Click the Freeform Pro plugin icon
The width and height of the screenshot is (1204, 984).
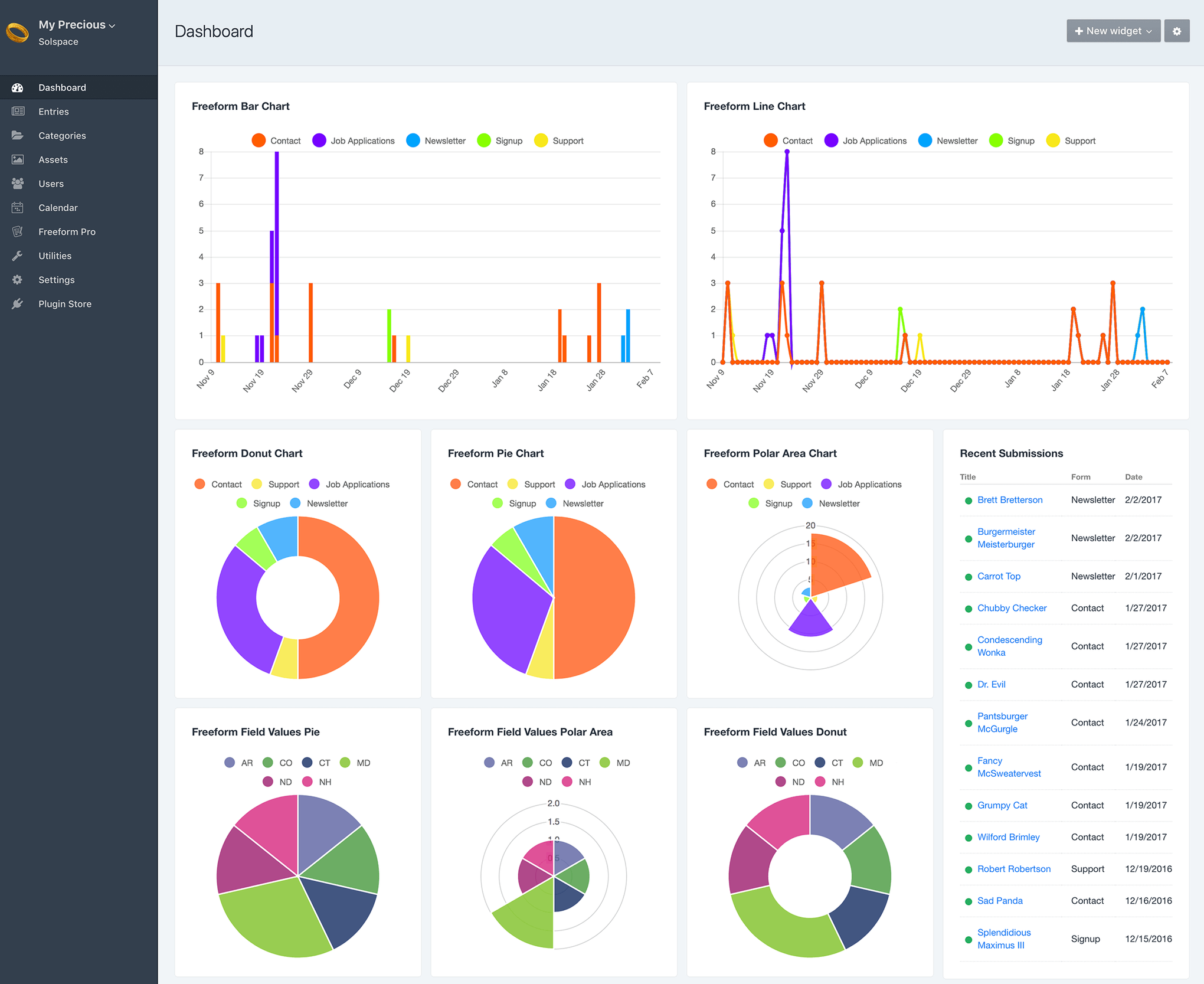point(17,231)
